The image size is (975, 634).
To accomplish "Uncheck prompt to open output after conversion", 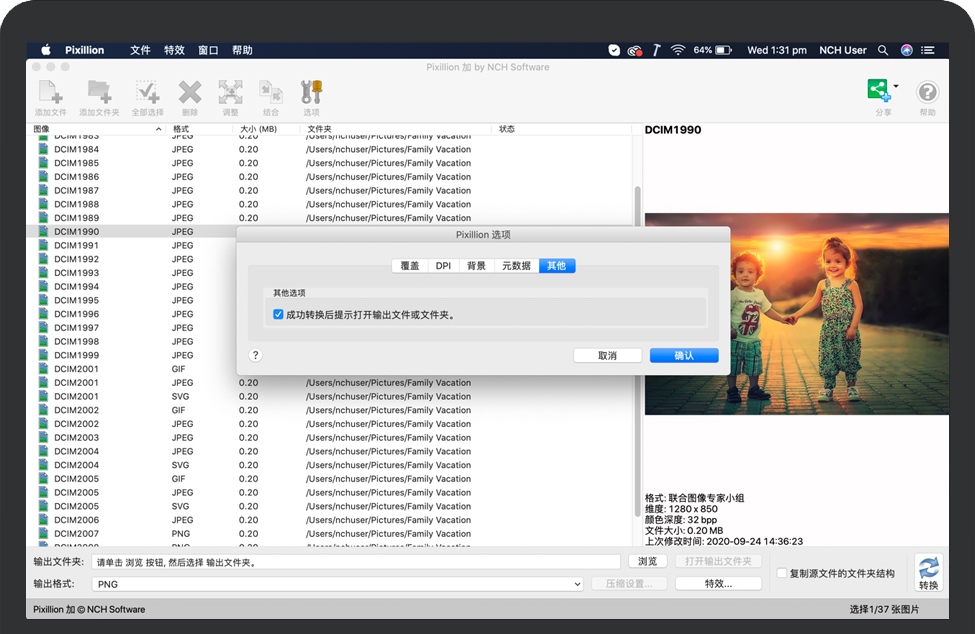I will click(277, 314).
